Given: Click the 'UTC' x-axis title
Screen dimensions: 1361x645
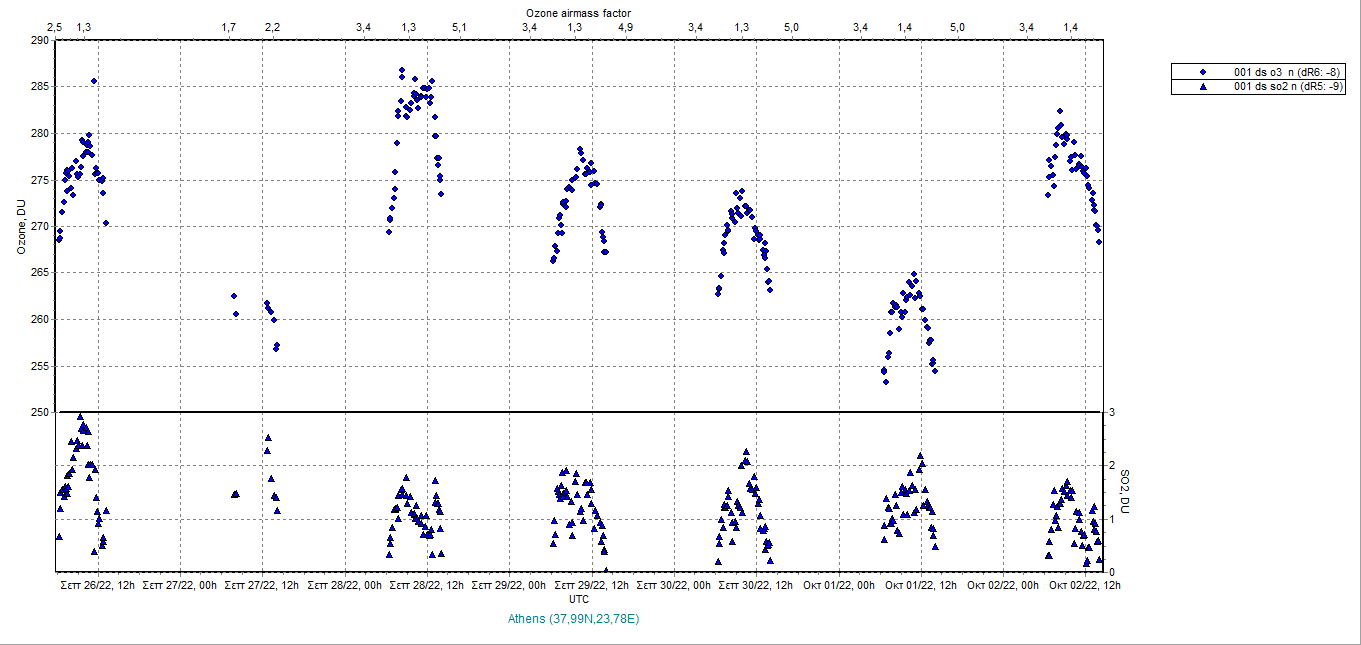Looking at the screenshot, I should [578, 599].
